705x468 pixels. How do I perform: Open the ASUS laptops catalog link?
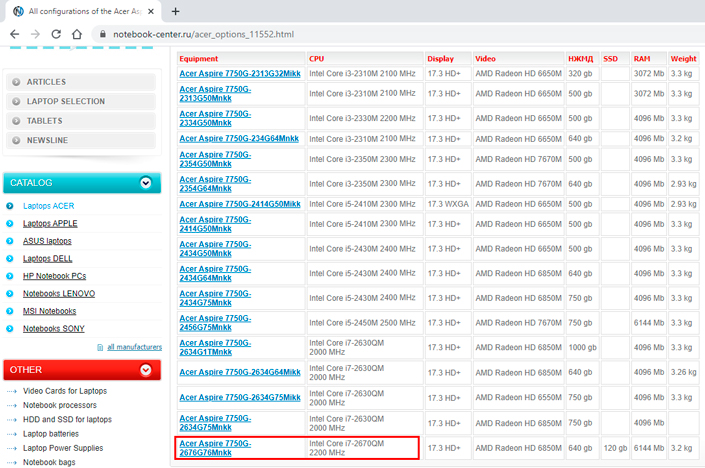coord(47,241)
